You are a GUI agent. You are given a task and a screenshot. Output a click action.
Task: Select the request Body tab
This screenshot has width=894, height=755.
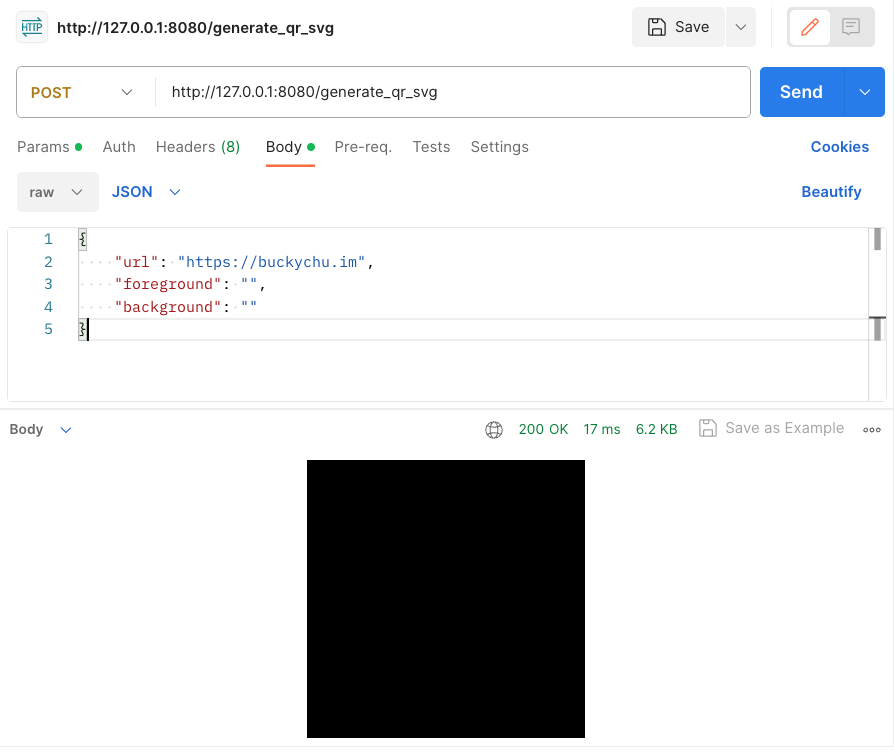tap(290, 147)
